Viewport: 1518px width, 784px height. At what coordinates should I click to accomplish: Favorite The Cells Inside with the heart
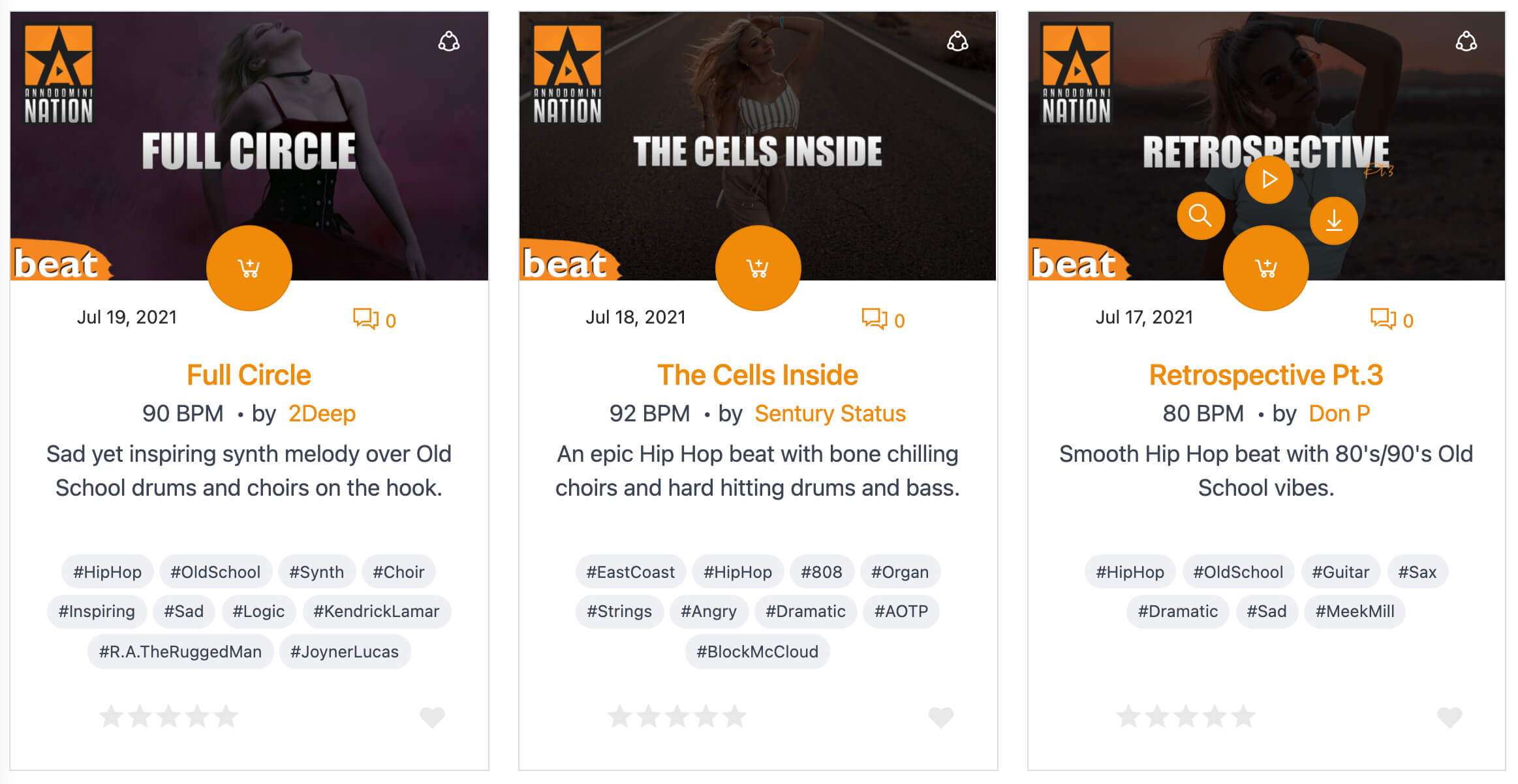click(940, 717)
